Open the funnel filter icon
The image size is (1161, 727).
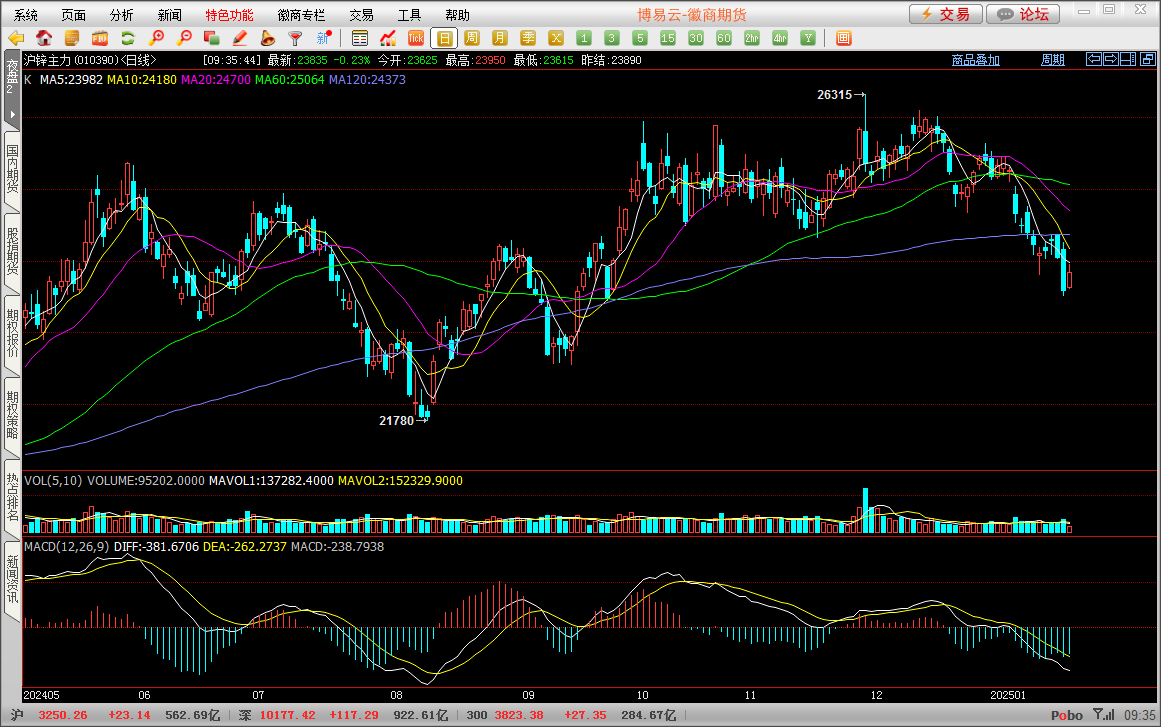click(x=295, y=38)
